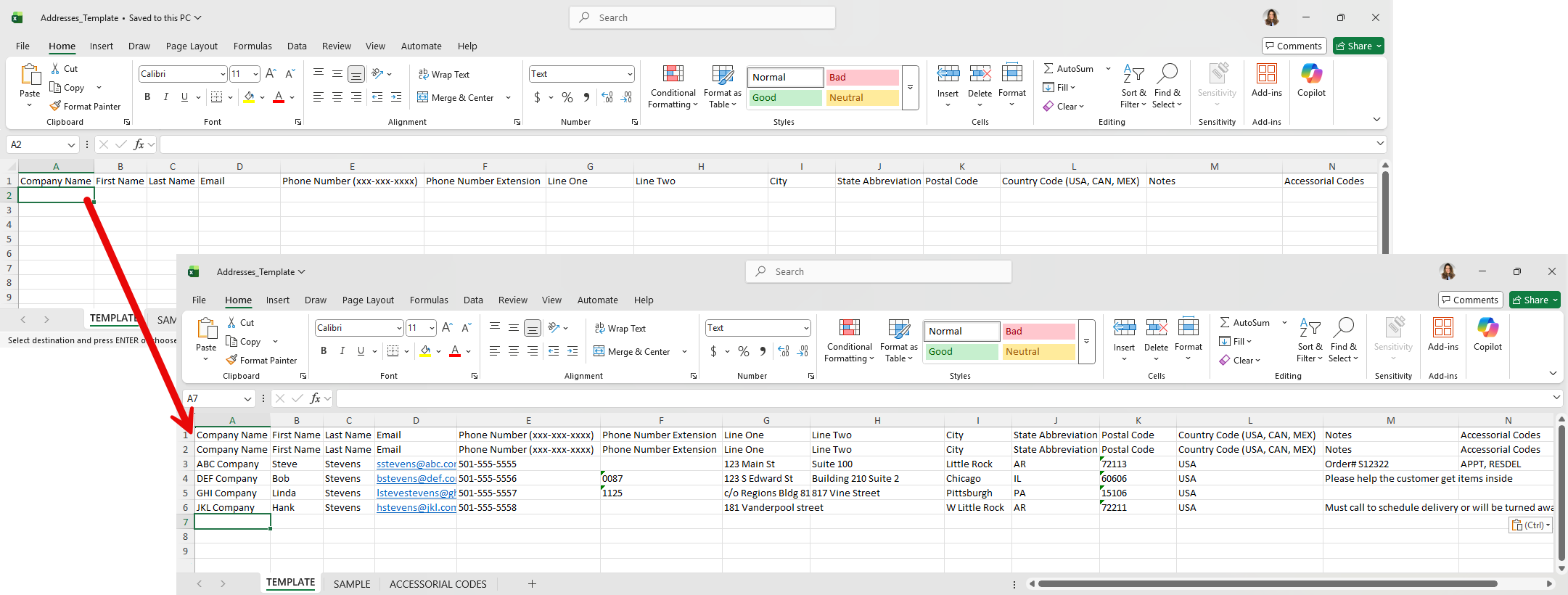Click Decrease Decimal in back window
This screenshot has height=595, width=1568.
pyautogui.click(x=626, y=97)
